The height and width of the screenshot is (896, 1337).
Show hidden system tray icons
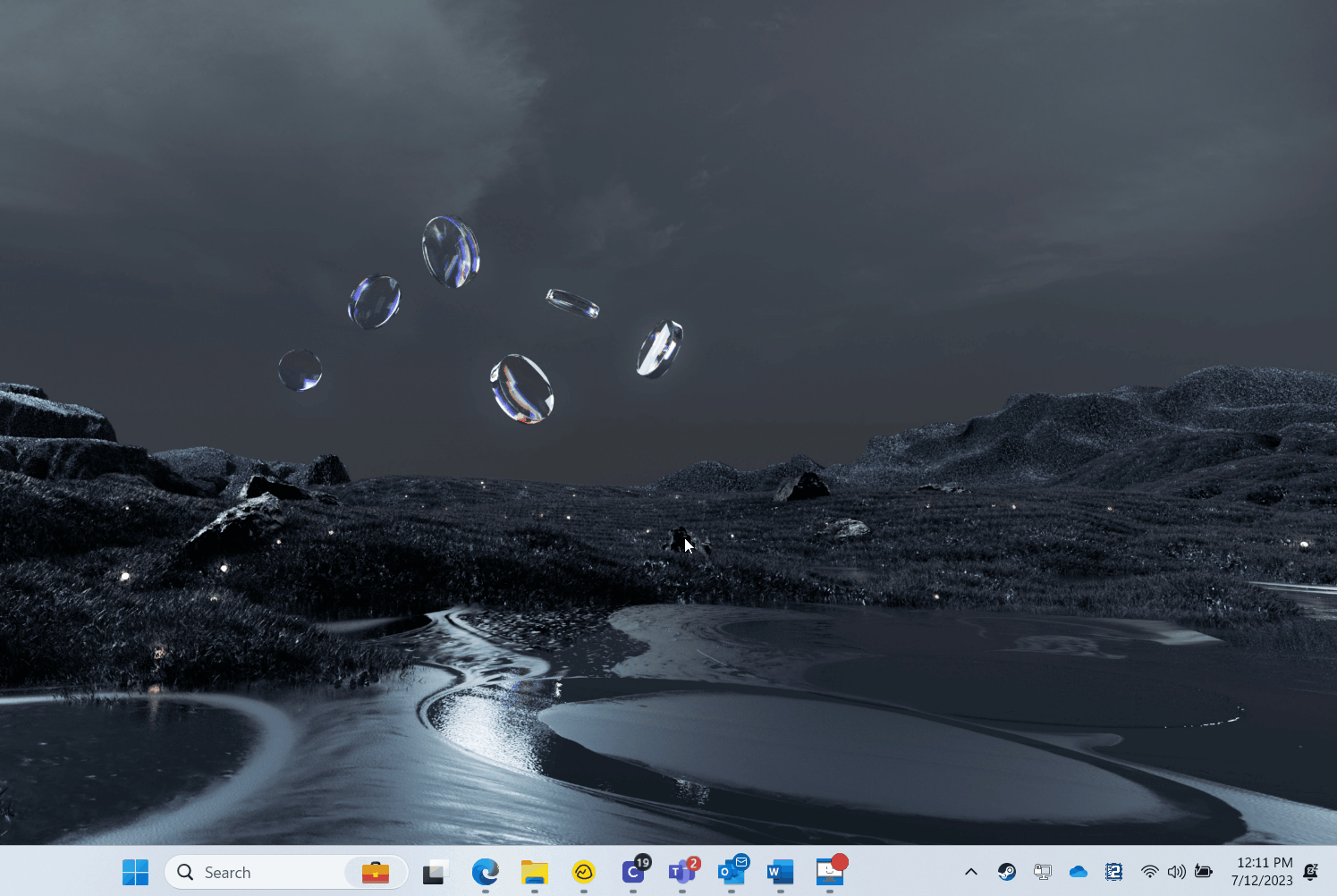coord(971,872)
